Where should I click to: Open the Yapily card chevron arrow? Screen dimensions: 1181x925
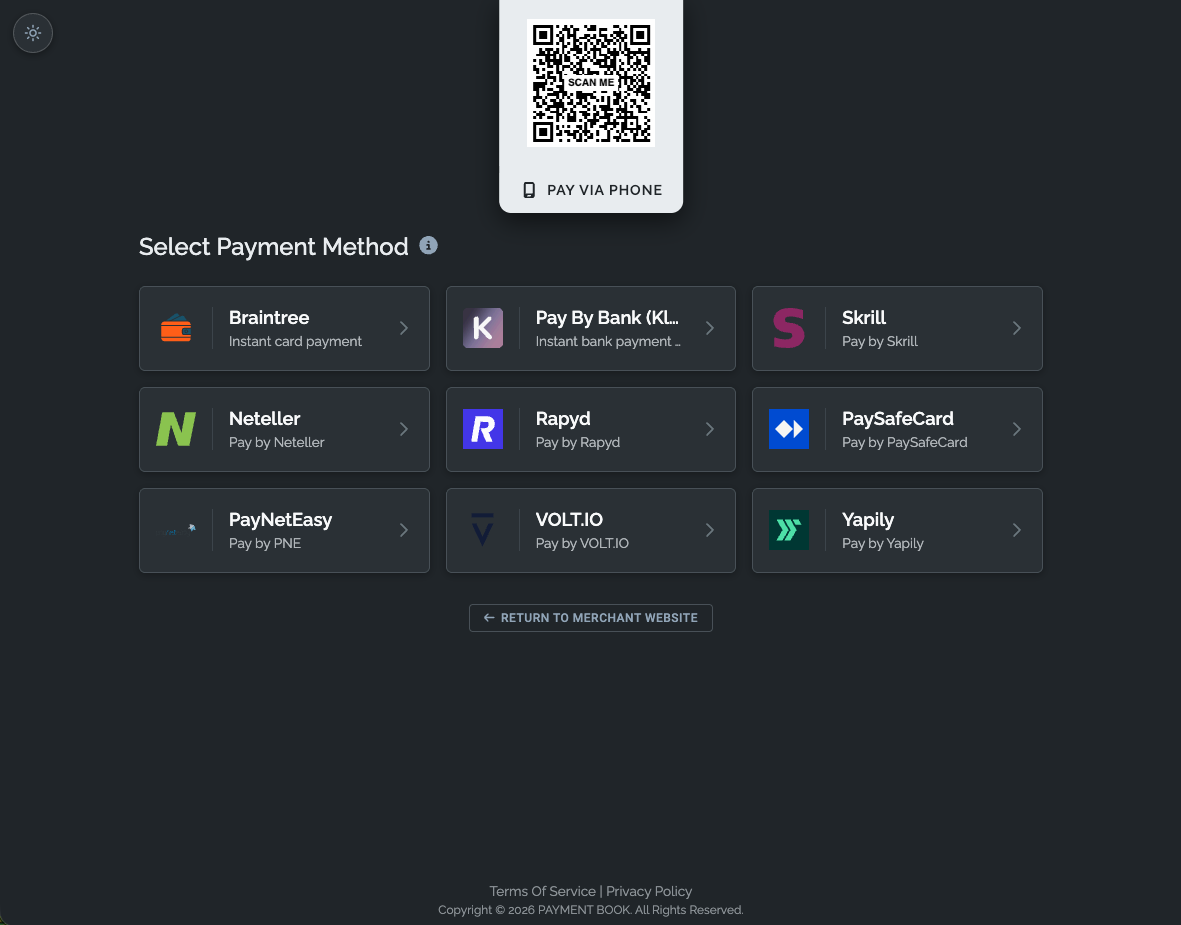coord(1017,530)
